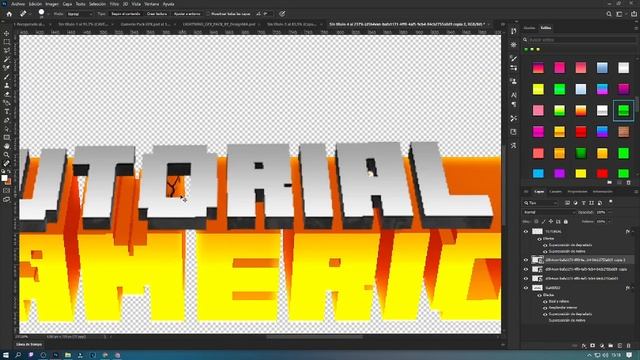Open the Opacidad dropdown arrow
640x360 pixels.
(610, 212)
